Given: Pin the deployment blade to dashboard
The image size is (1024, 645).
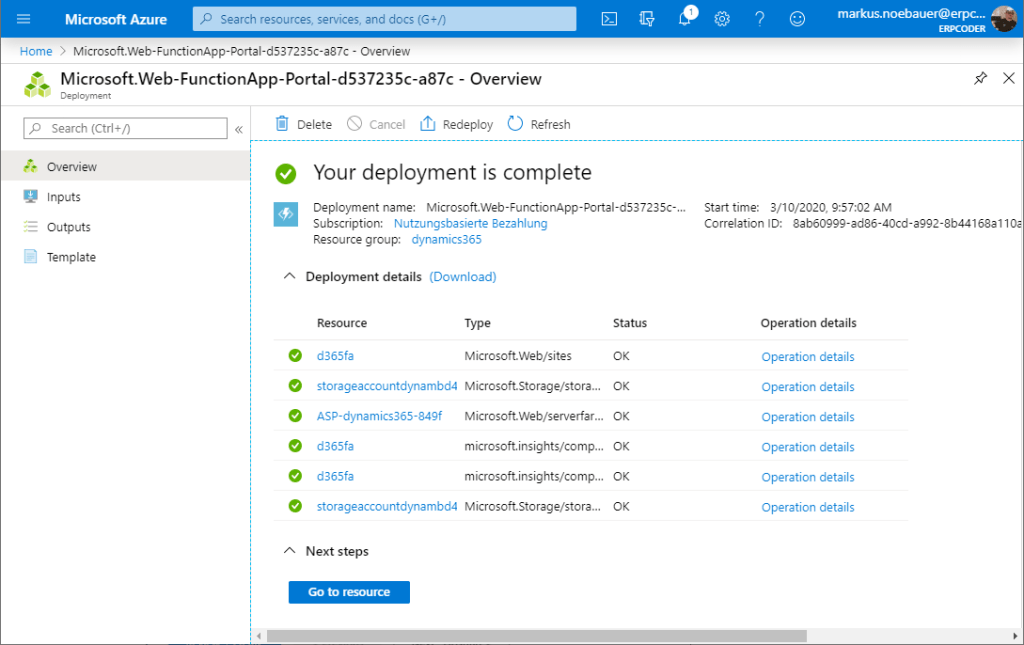Looking at the screenshot, I should point(980,78).
